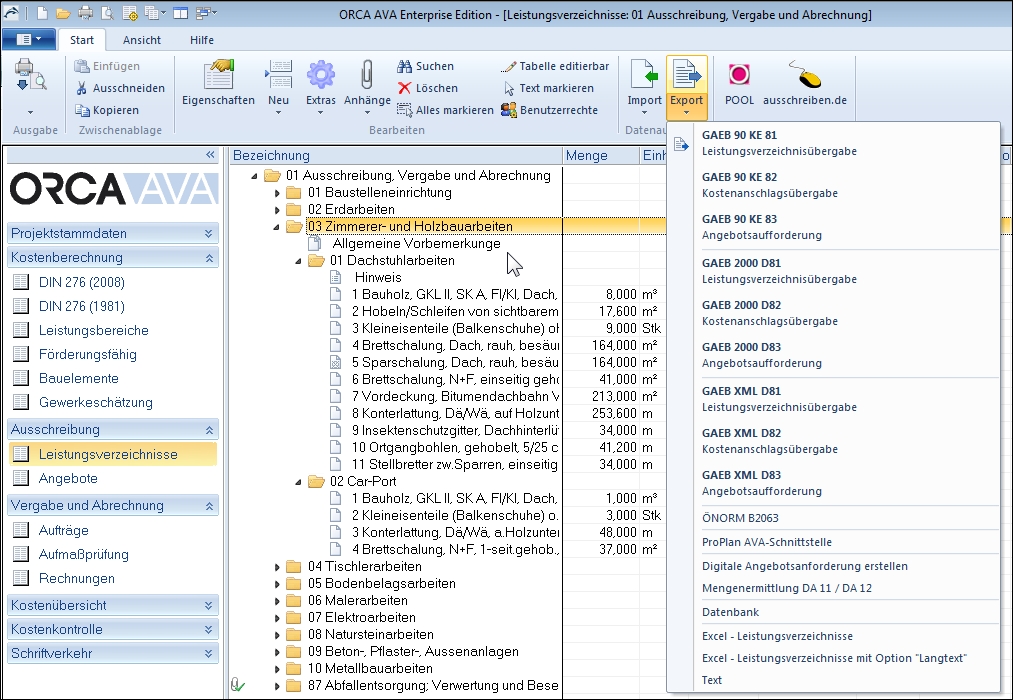The height and width of the screenshot is (700, 1013).
Task: Expand the Projektstammdaten sidebar section
Action: [x=209, y=234]
